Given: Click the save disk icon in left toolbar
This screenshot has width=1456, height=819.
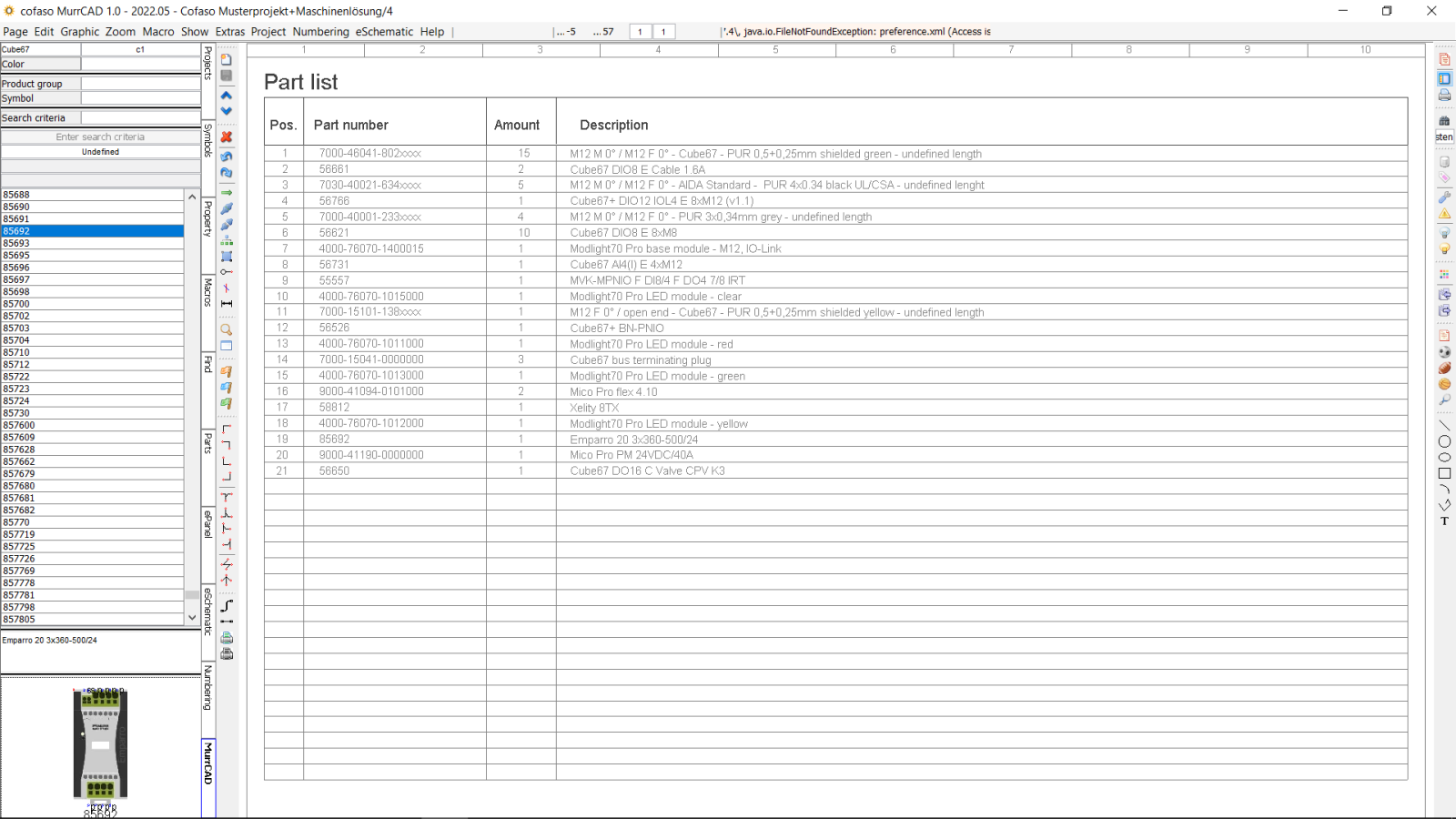Looking at the screenshot, I should [x=227, y=76].
